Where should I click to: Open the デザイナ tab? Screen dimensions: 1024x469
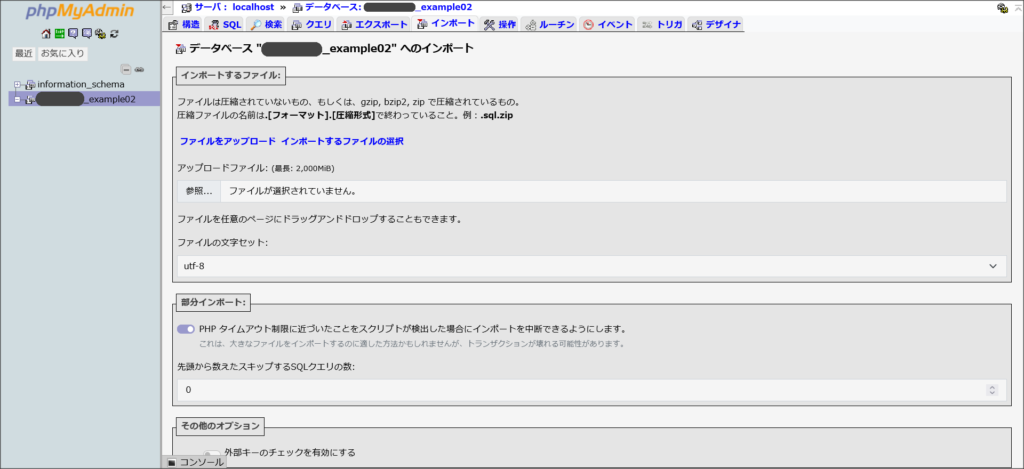716,25
